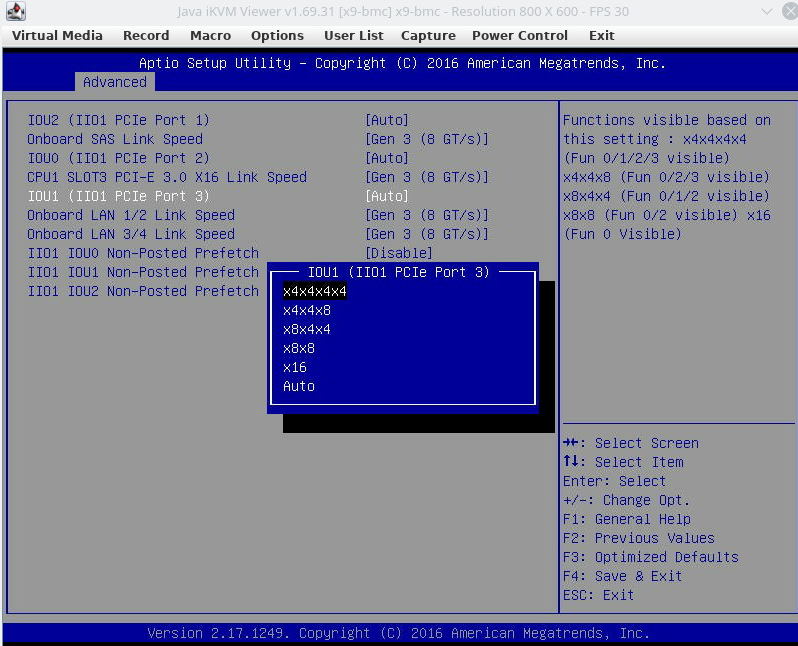
Task: Click LAN 3/4 [Gen 3 (8 GT/s)] value
Action: point(426,234)
